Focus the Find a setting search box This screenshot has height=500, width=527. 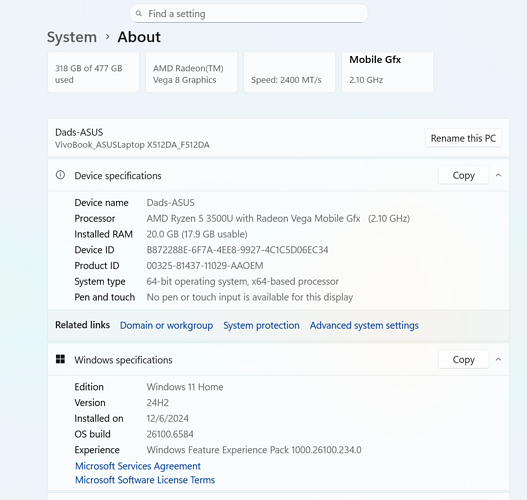[249, 14]
